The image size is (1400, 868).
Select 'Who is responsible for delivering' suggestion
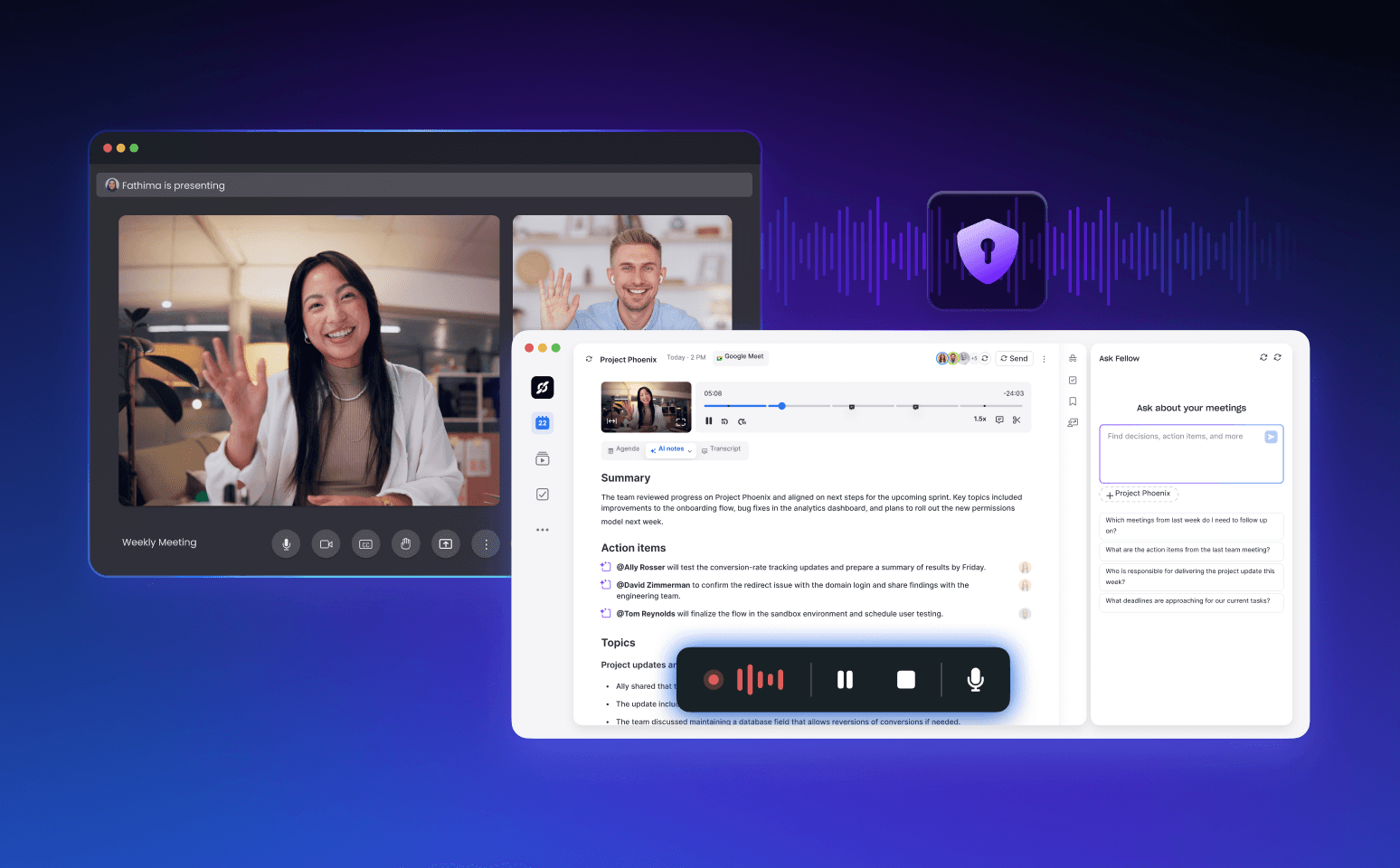1191,577
